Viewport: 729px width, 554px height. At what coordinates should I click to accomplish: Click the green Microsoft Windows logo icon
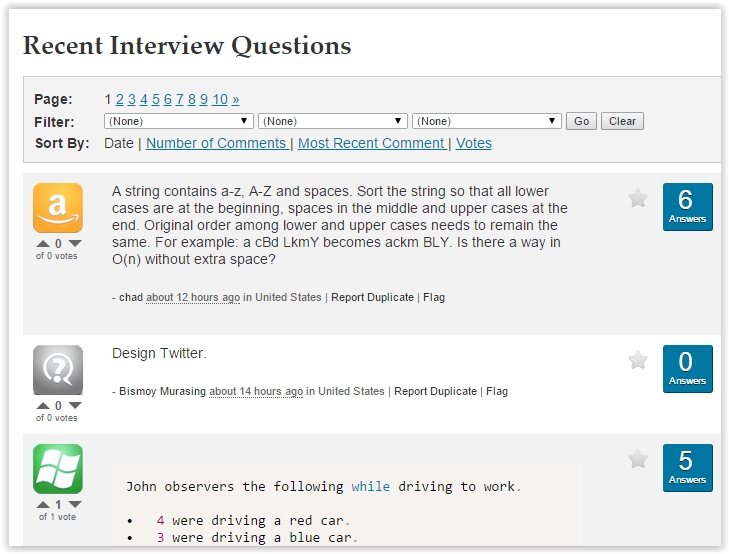click(x=58, y=469)
